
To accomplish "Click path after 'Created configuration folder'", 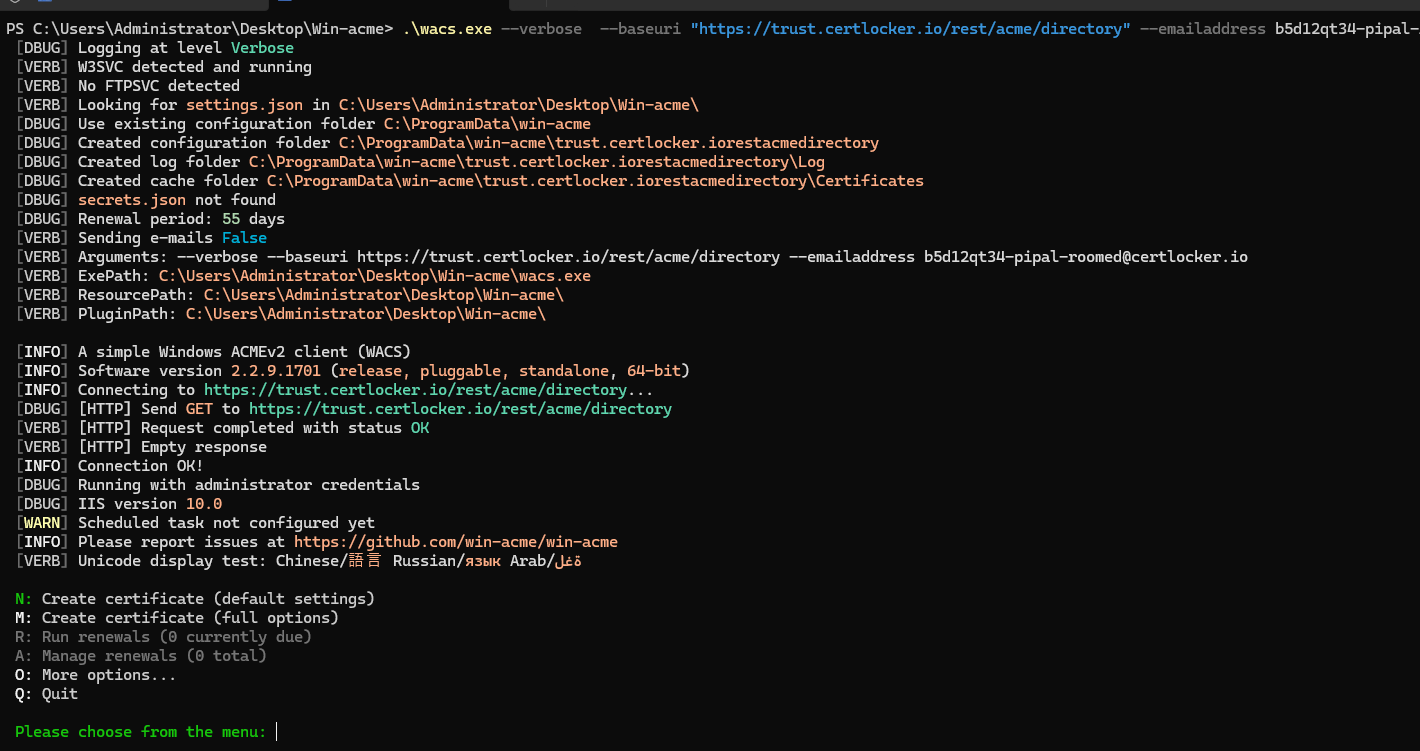I will click(x=609, y=143).
